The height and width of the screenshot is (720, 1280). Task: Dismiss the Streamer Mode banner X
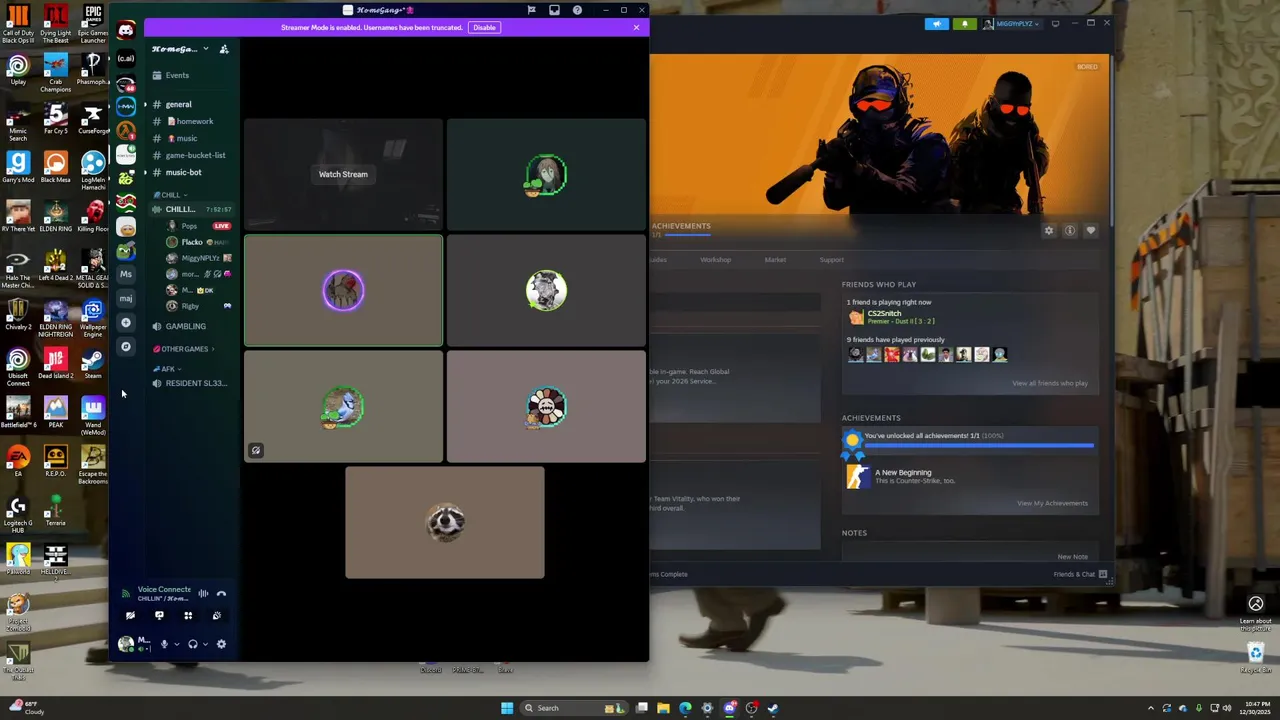click(x=636, y=27)
